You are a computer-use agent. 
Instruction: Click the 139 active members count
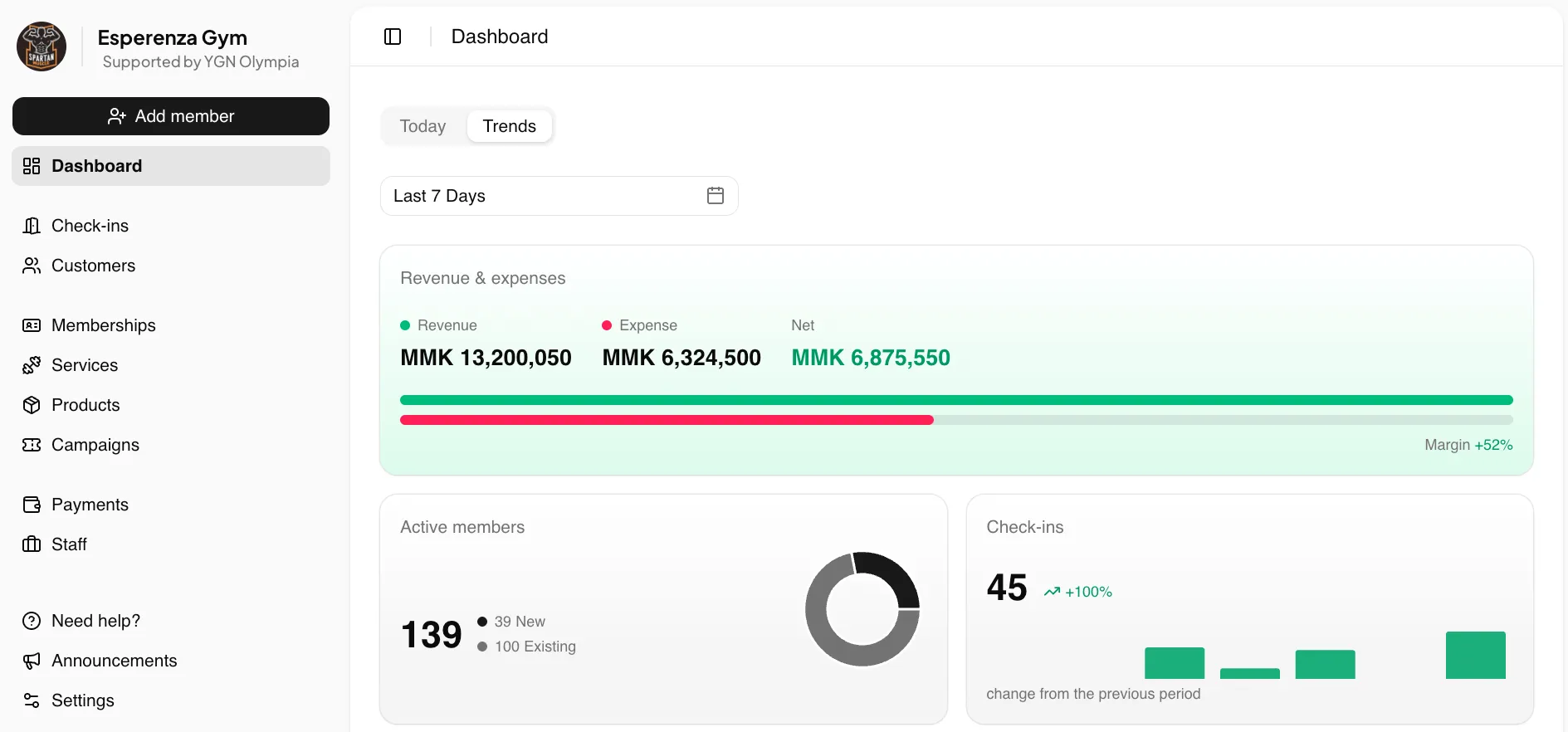[431, 635]
